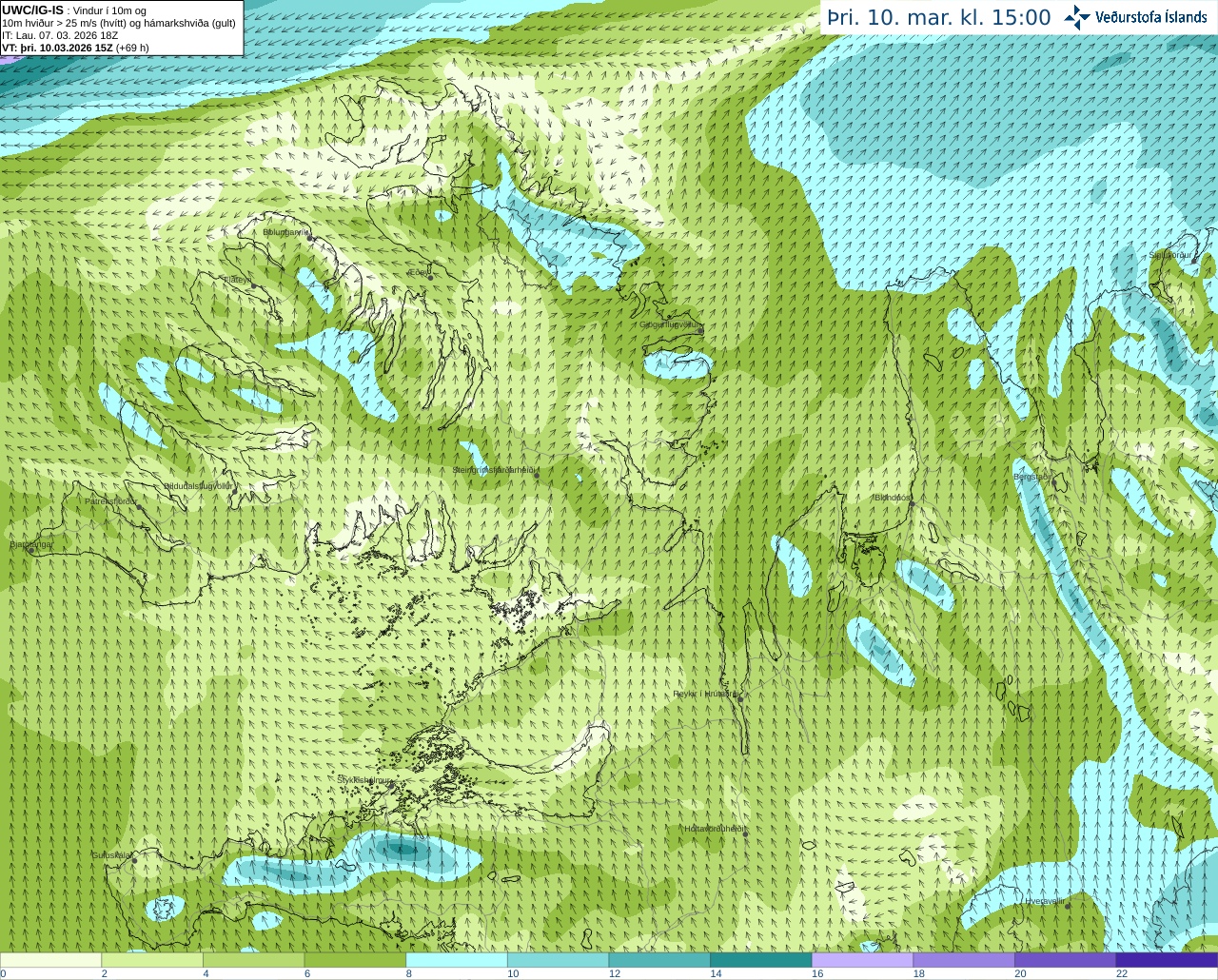
Task: Pick the dark indigo legend swatch above 22
Action: [1167, 960]
